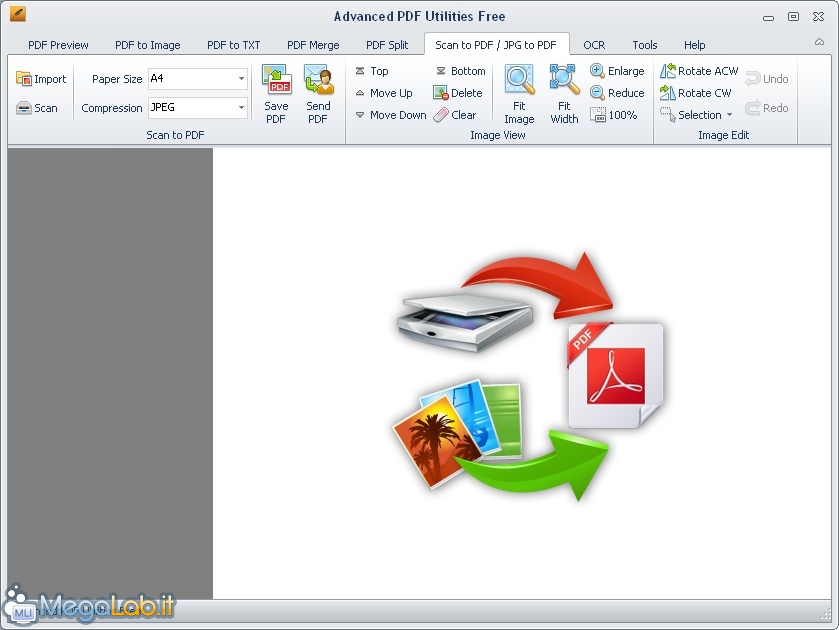
Task: Minimize the application window
Action: coord(768,18)
